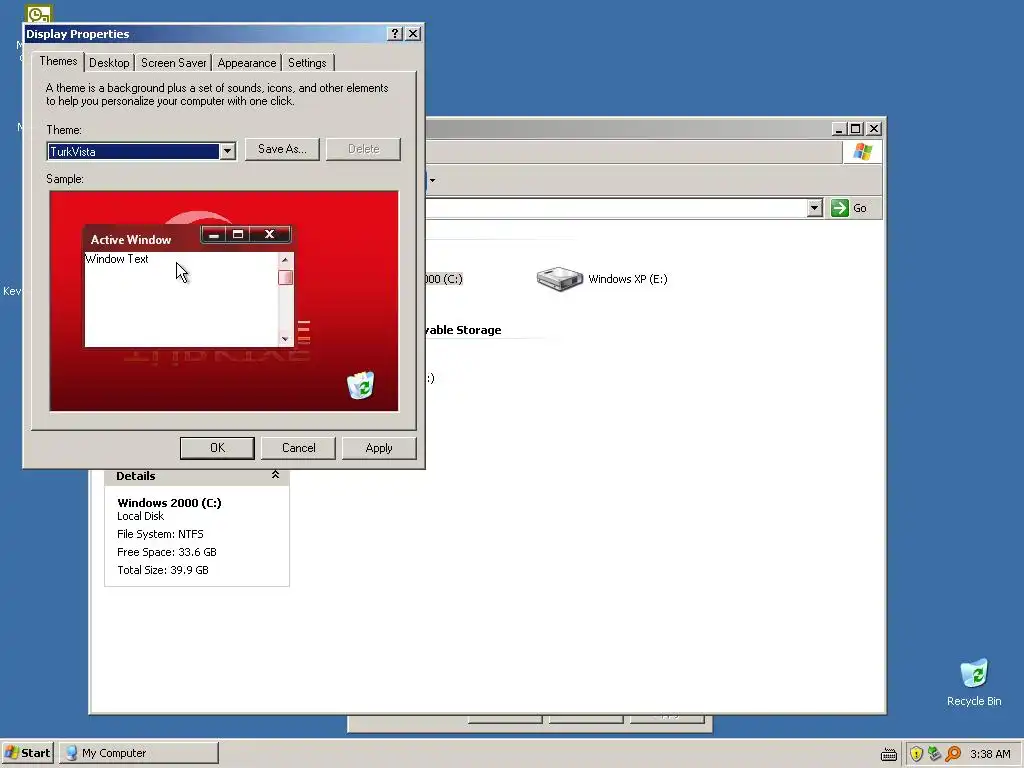1024x768 pixels.
Task: Click the Windows flag logo in My Computer
Action: coord(863,152)
